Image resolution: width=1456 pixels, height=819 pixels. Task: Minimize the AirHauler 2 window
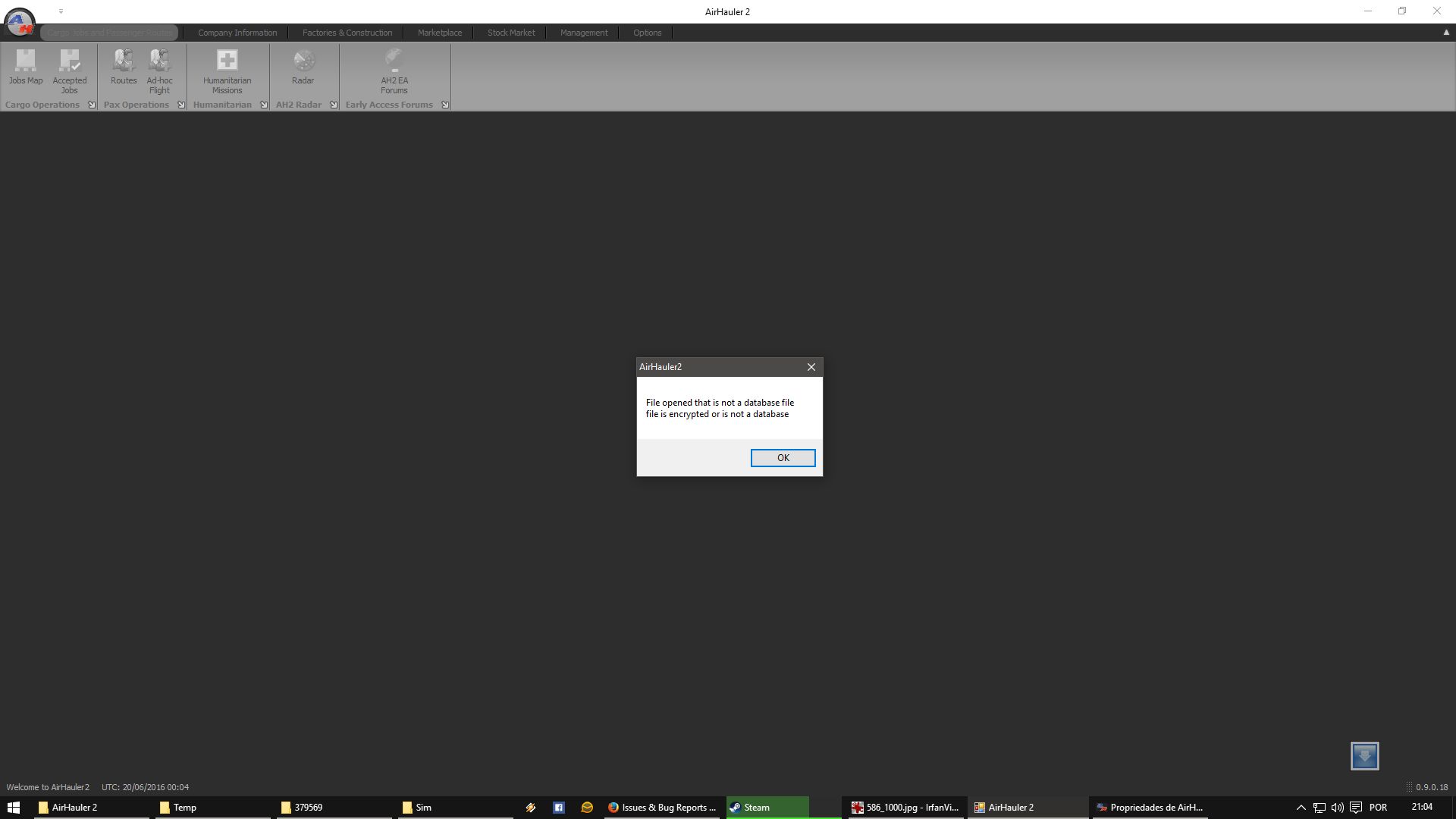click(1368, 11)
